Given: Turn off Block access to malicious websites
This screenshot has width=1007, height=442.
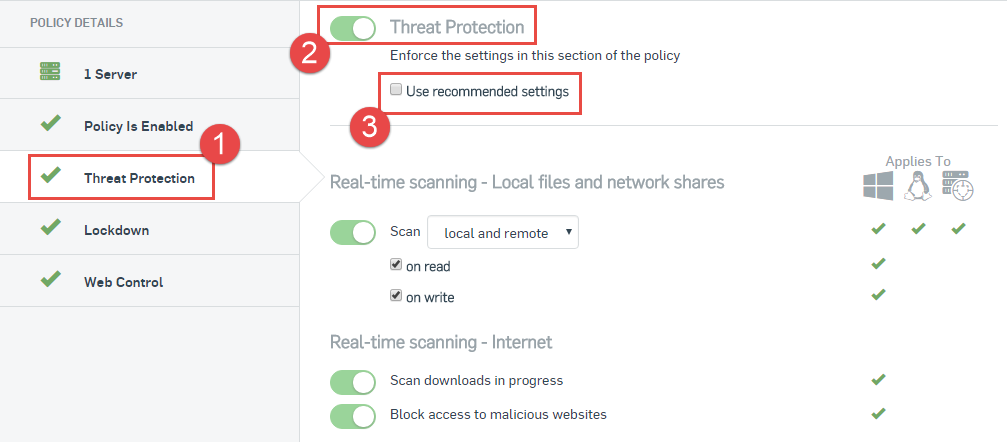Looking at the screenshot, I should pos(353,416).
